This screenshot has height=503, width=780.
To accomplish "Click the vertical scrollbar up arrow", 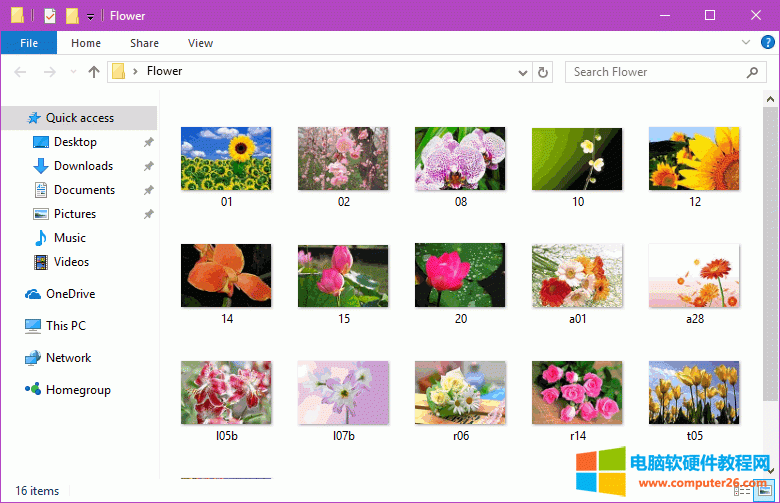I will tap(770, 99).
